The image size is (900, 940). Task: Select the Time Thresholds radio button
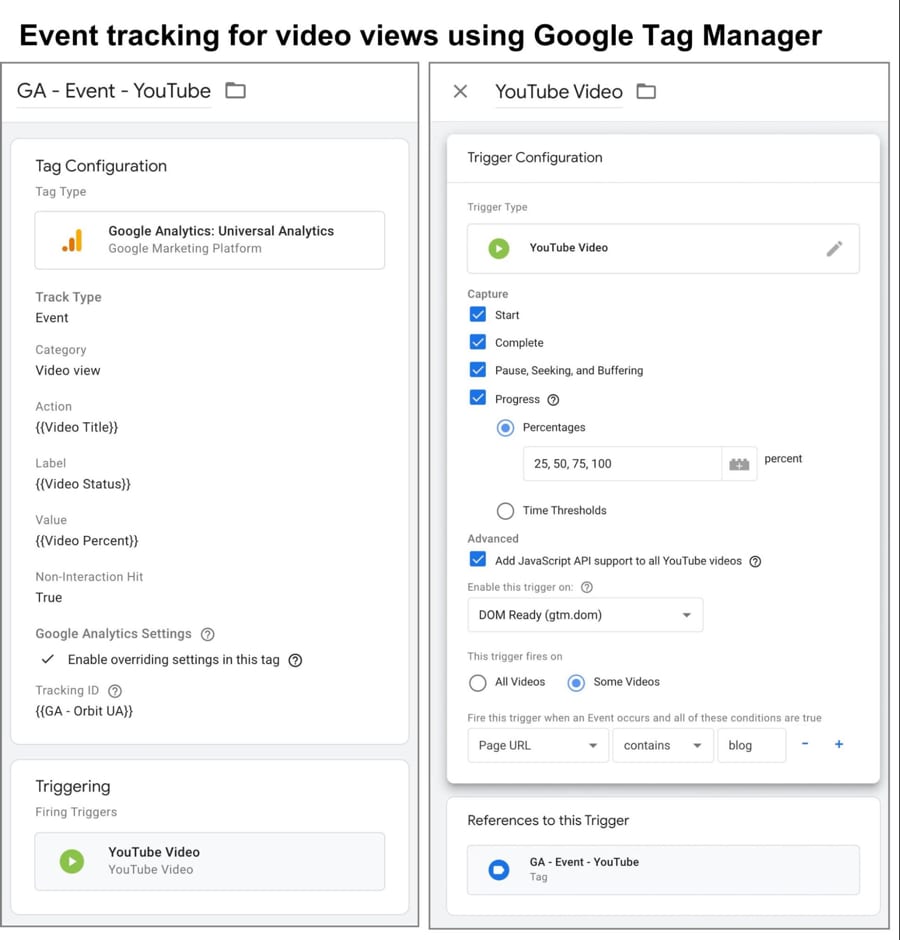coord(505,511)
